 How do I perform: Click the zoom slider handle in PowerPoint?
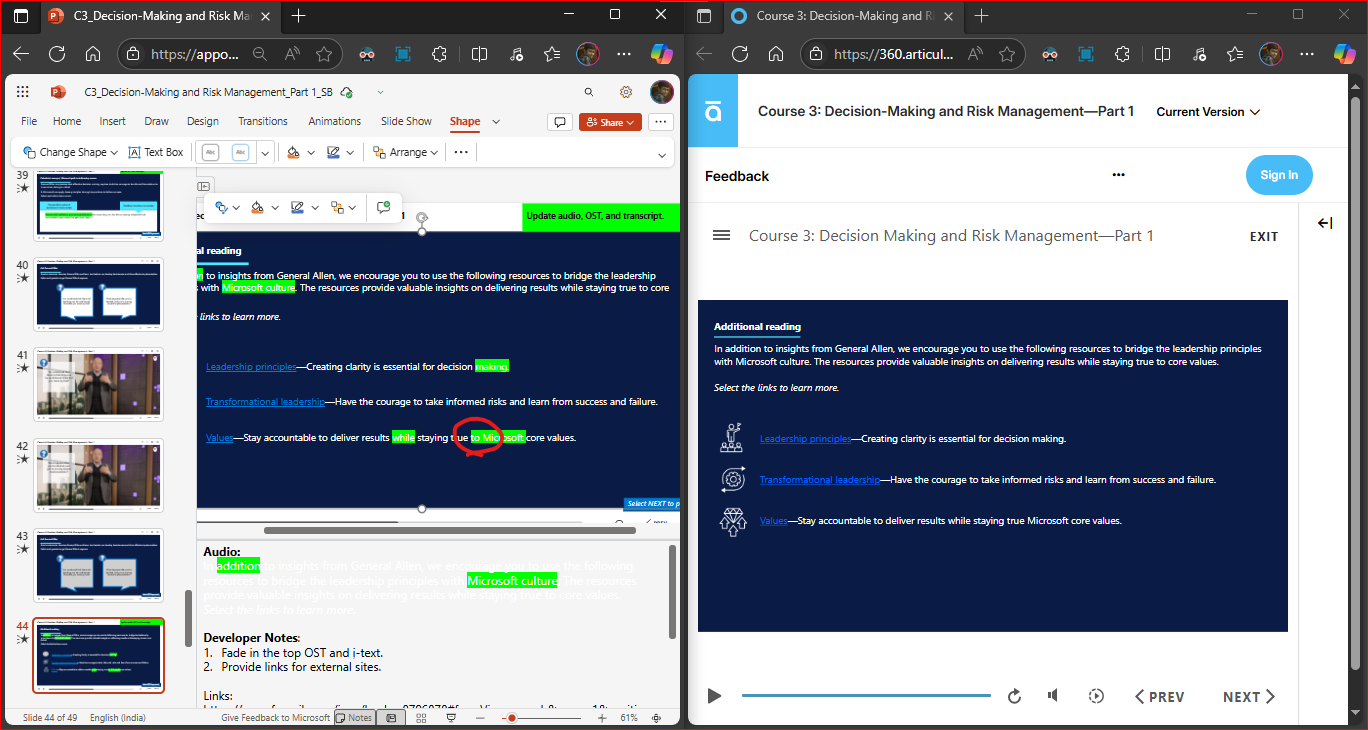point(512,718)
